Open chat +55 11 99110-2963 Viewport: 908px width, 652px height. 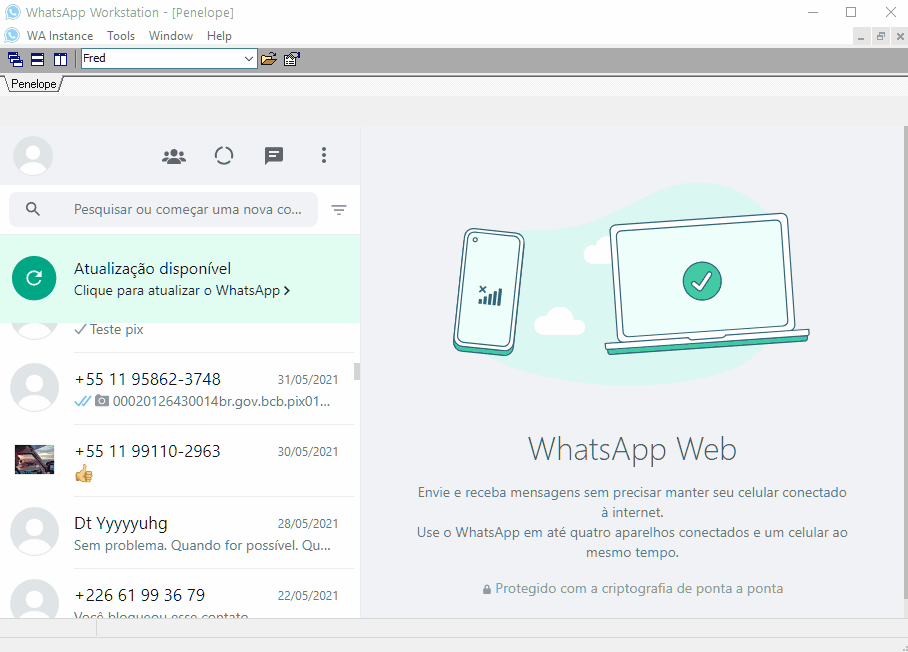click(x=180, y=460)
